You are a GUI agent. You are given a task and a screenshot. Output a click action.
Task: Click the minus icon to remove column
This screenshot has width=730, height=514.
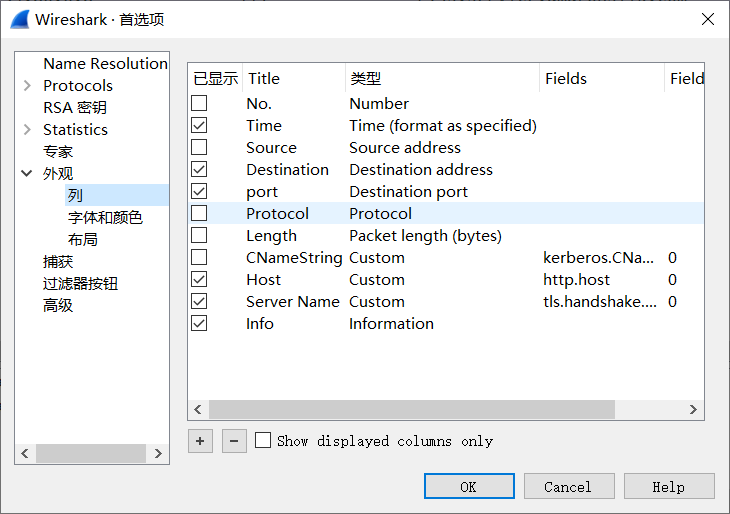[234, 441]
